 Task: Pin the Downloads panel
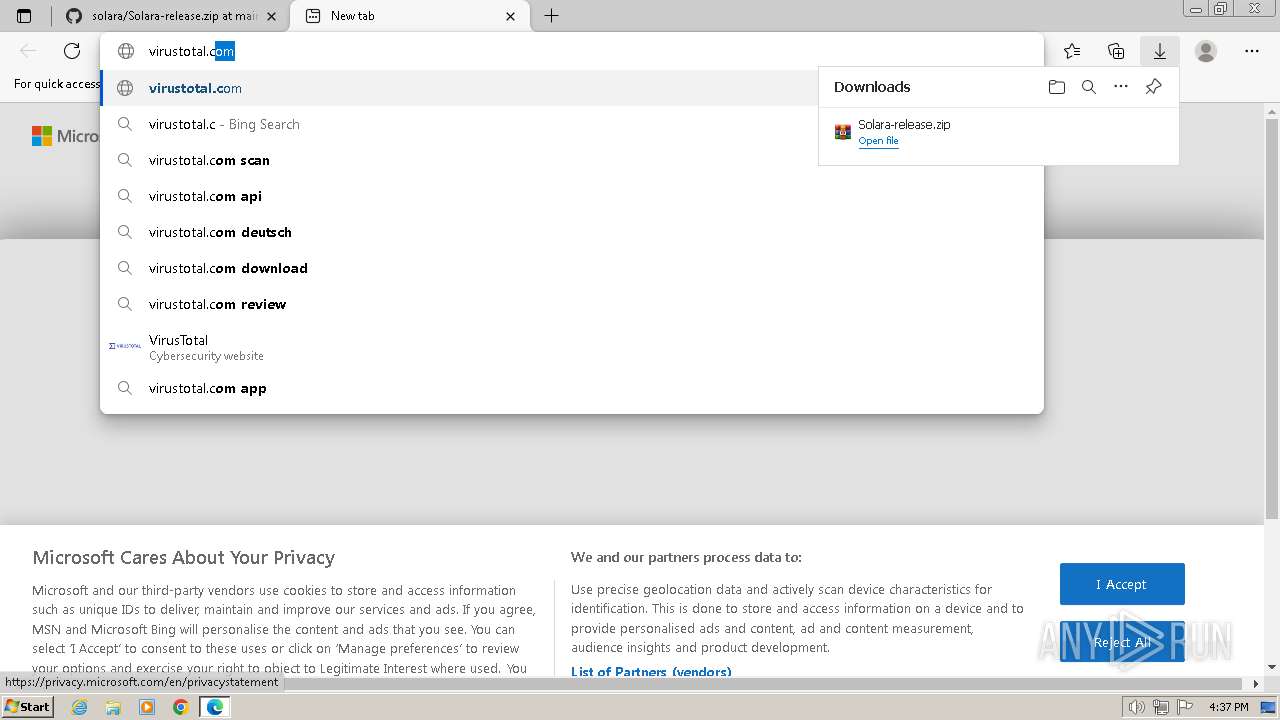click(x=1153, y=87)
